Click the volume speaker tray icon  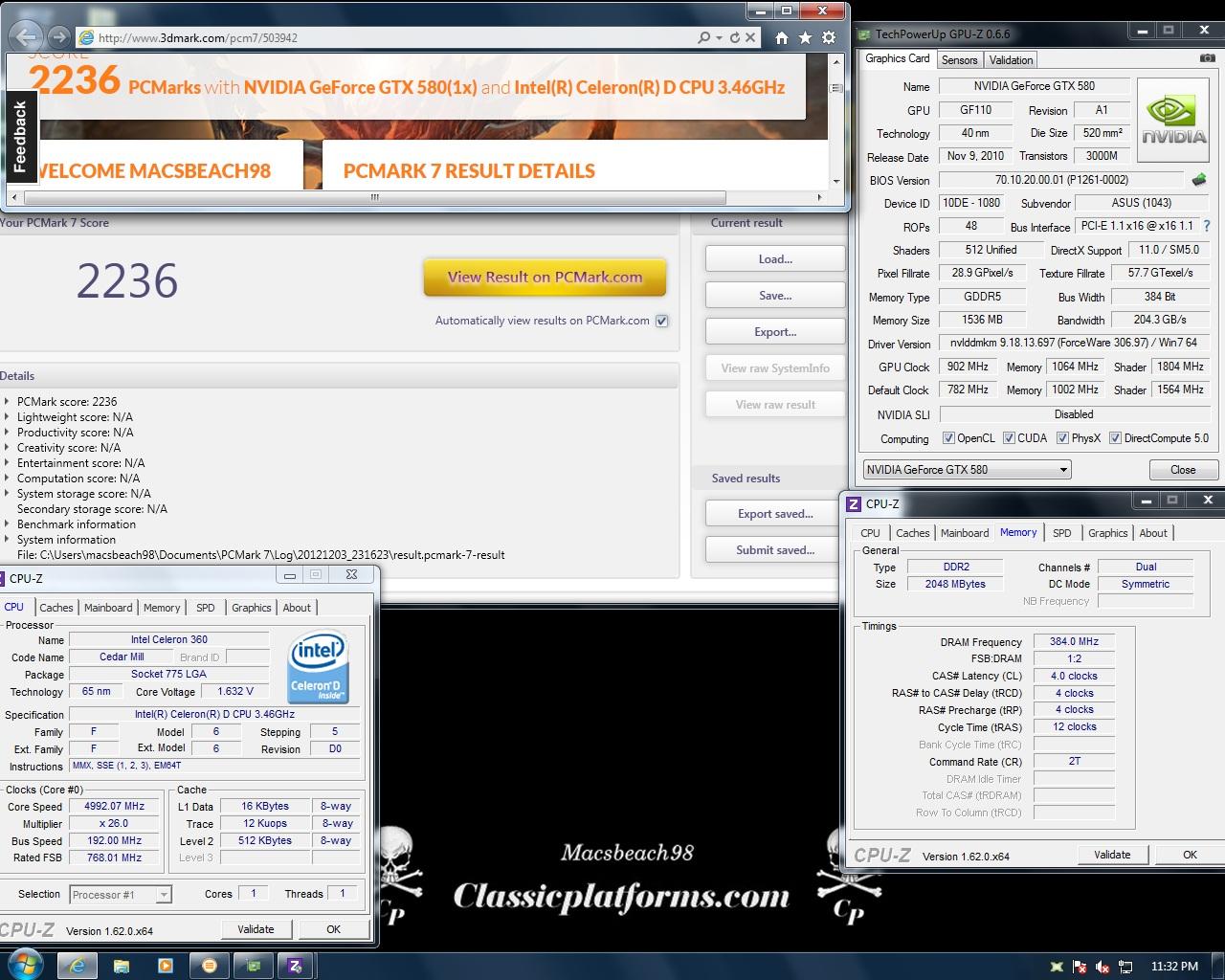[1102, 967]
